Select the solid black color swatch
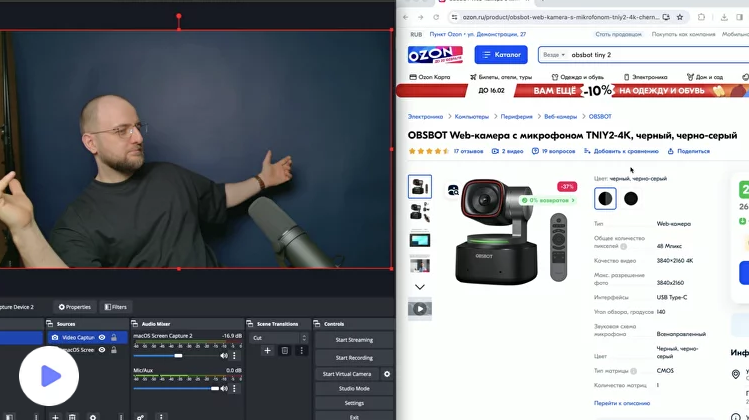The height and width of the screenshot is (420, 749). (631, 198)
